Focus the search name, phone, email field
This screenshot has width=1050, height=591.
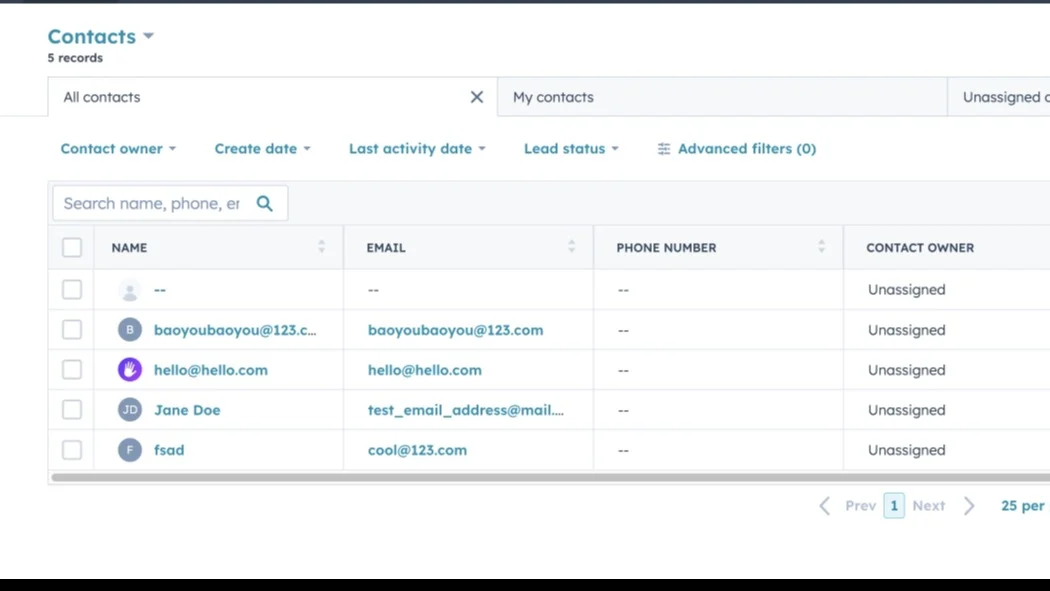(151, 204)
